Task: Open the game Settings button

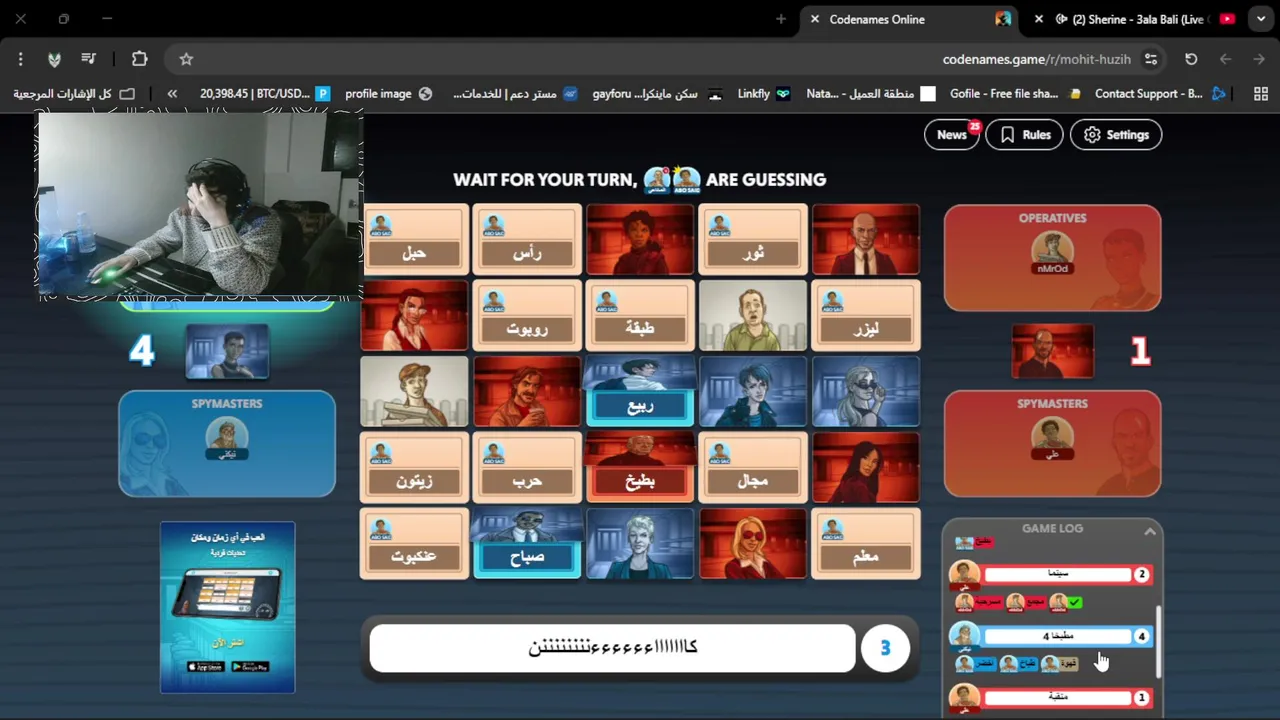Action: tap(1116, 135)
